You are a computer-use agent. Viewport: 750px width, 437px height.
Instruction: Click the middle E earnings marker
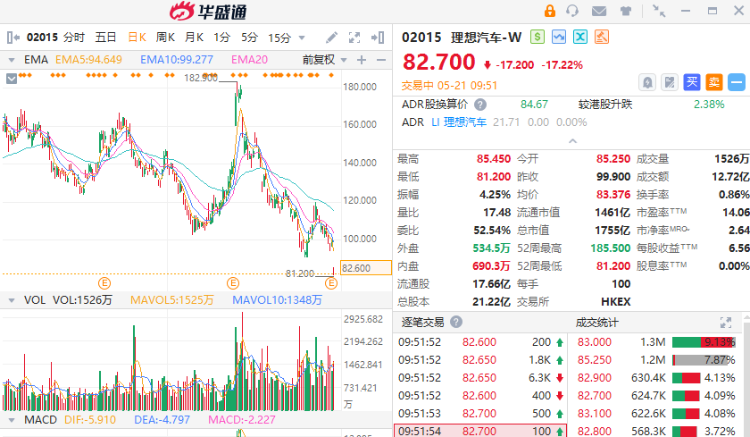233,284
